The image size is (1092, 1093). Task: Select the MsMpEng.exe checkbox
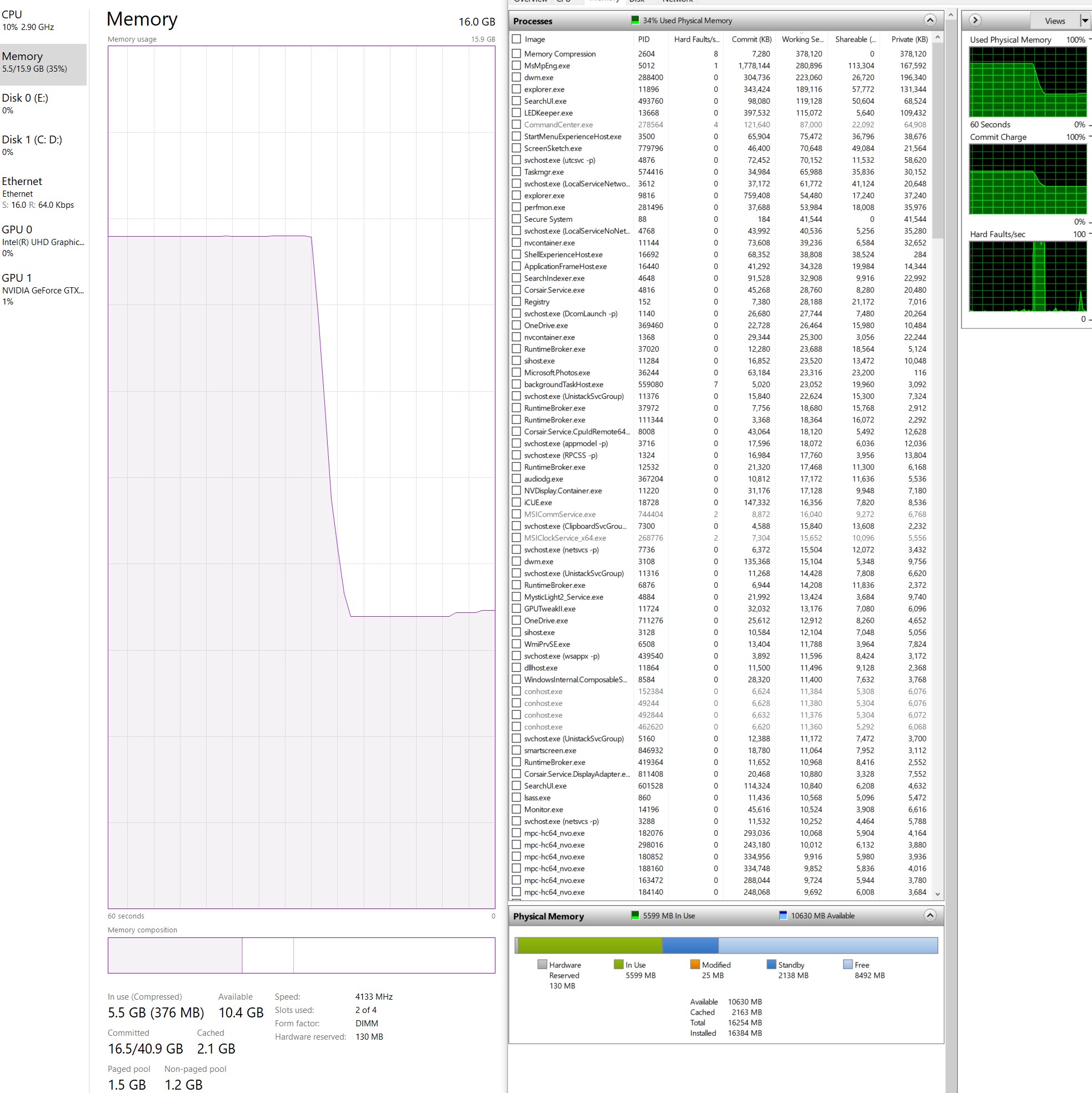[x=517, y=66]
